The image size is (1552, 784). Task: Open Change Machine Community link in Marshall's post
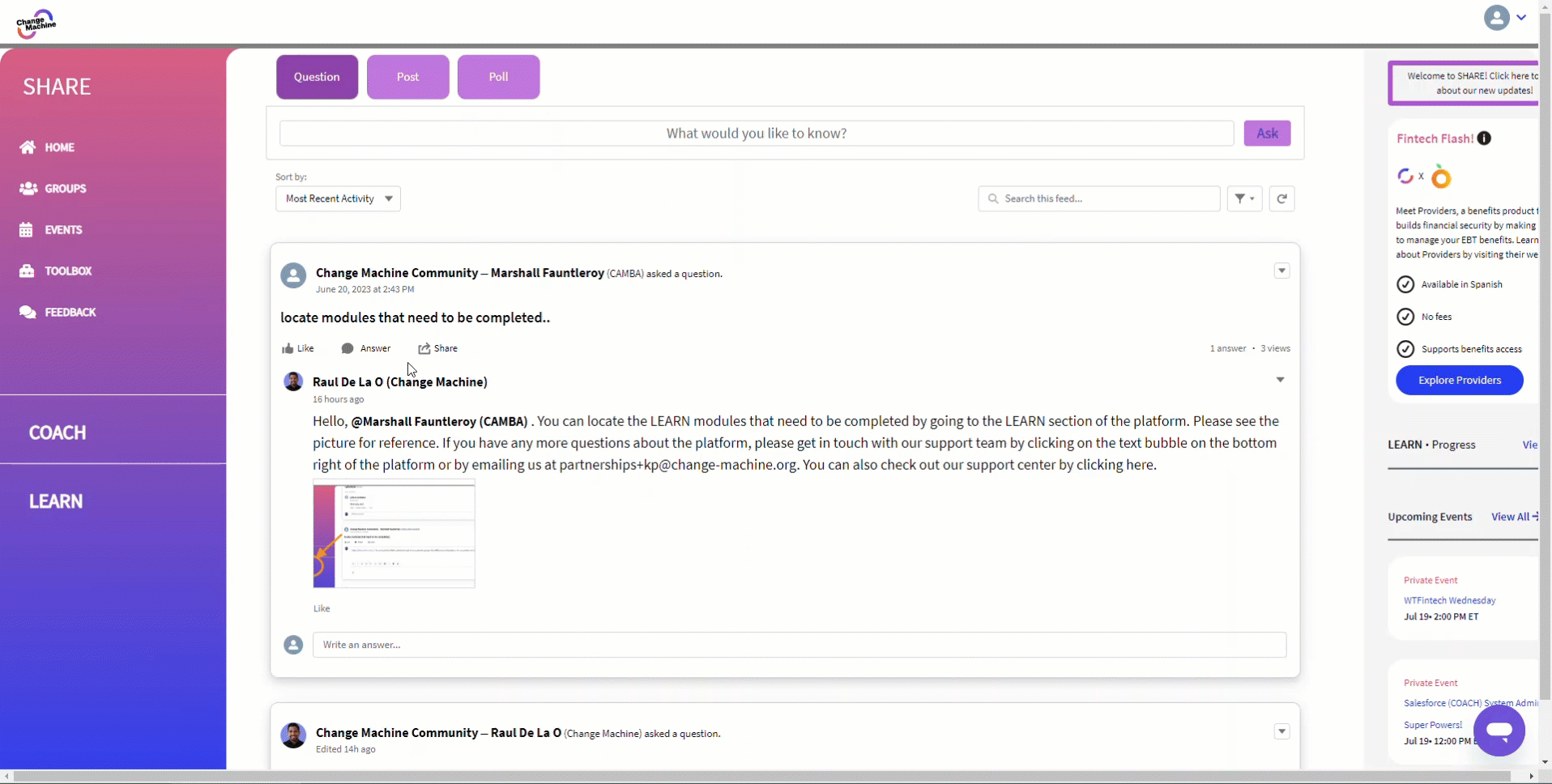click(397, 273)
